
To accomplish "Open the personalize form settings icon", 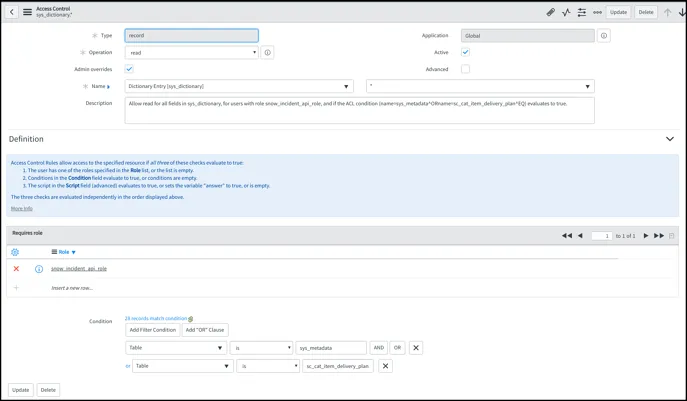I will point(581,12).
